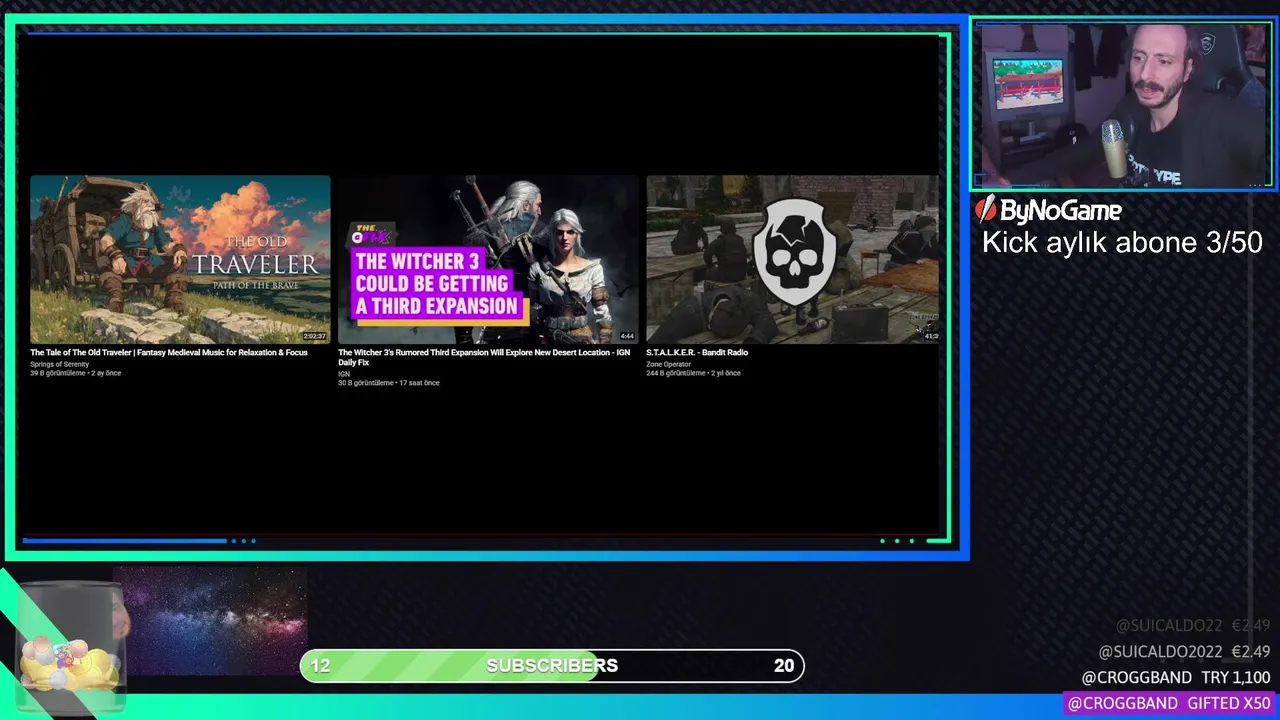
Task: Click the Witcher 3's Rumored Third Expansion title
Action: pyautogui.click(x=484, y=357)
